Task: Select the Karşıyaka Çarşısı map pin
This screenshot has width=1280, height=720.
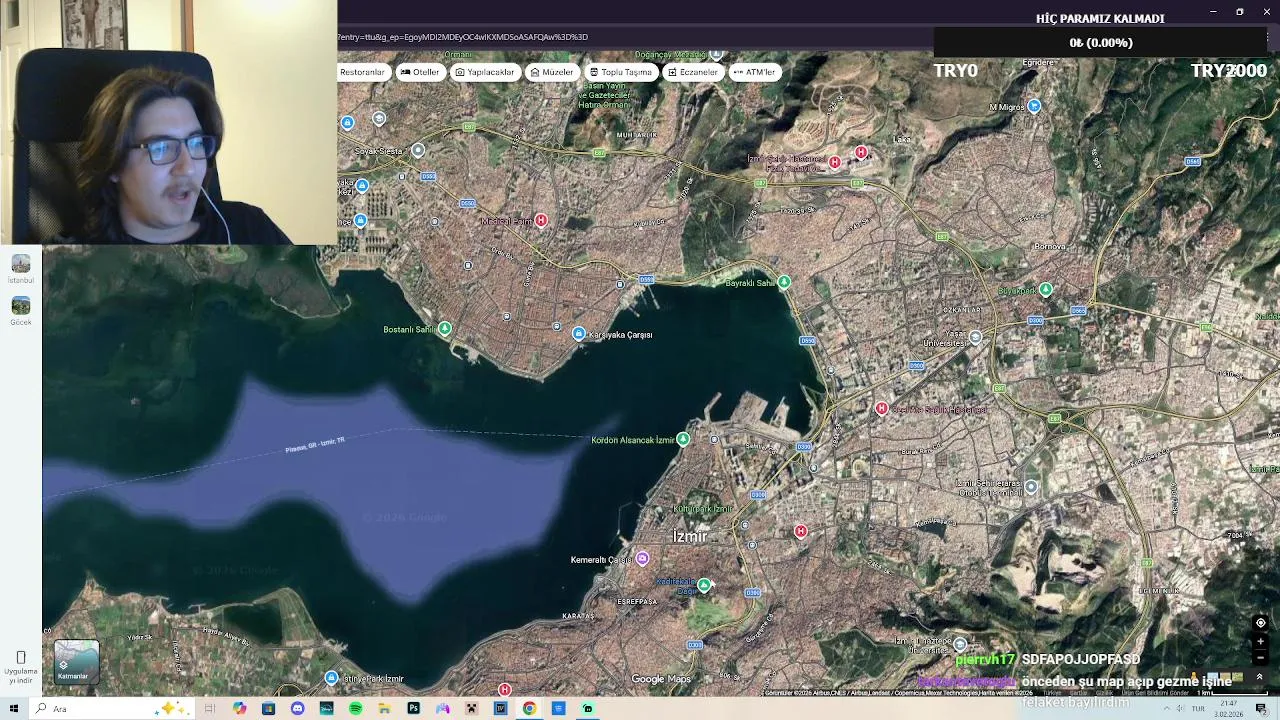Action: point(578,333)
